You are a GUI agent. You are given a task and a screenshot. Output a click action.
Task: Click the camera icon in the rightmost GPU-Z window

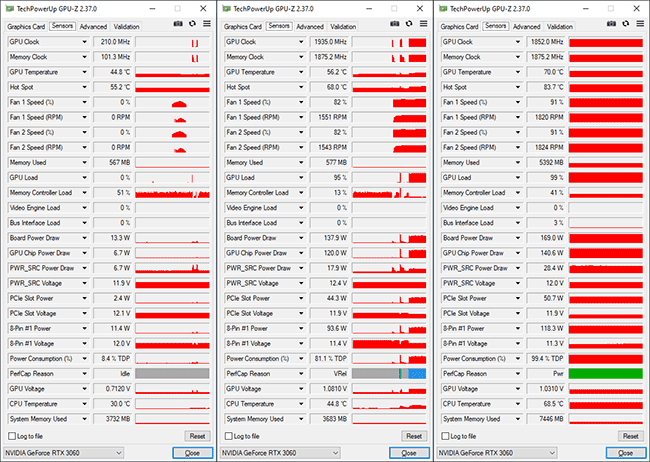tap(610, 26)
